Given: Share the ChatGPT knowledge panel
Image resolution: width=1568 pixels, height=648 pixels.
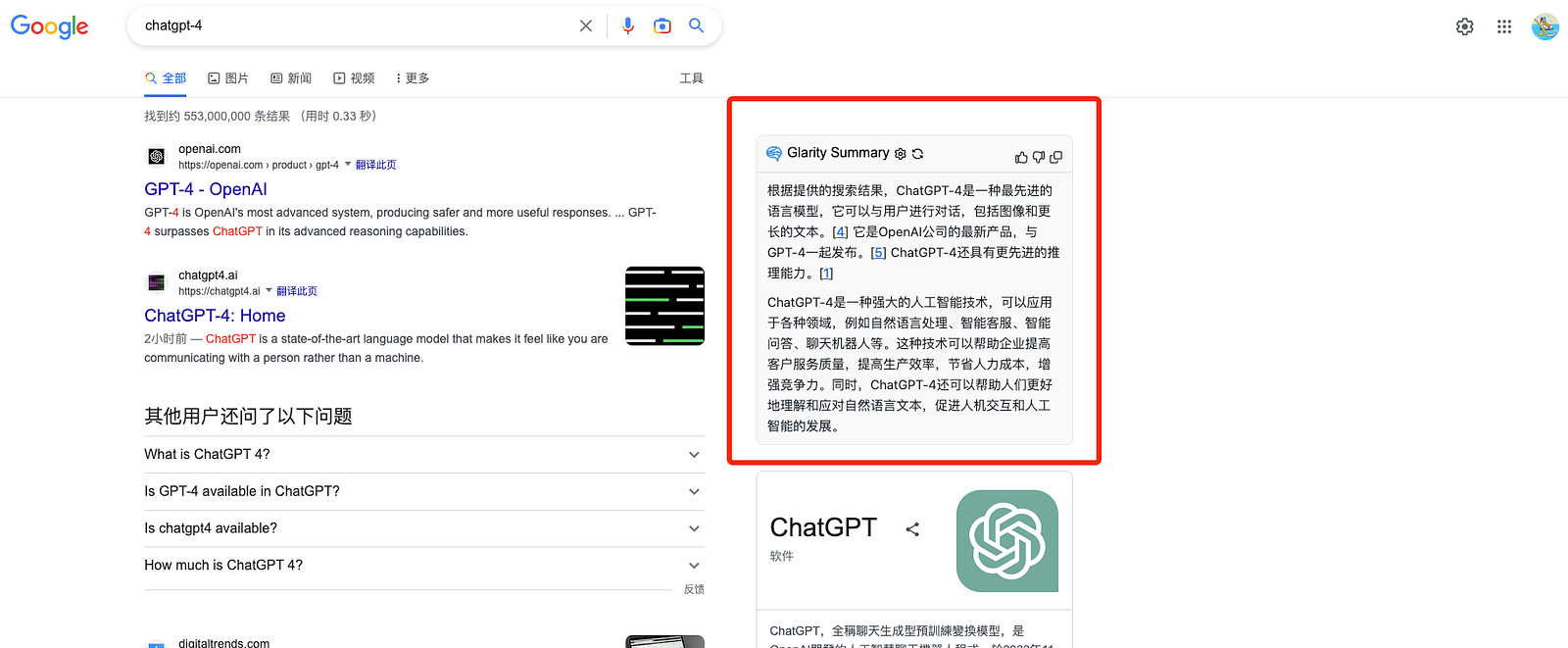Looking at the screenshot, I should pos(912,529).
